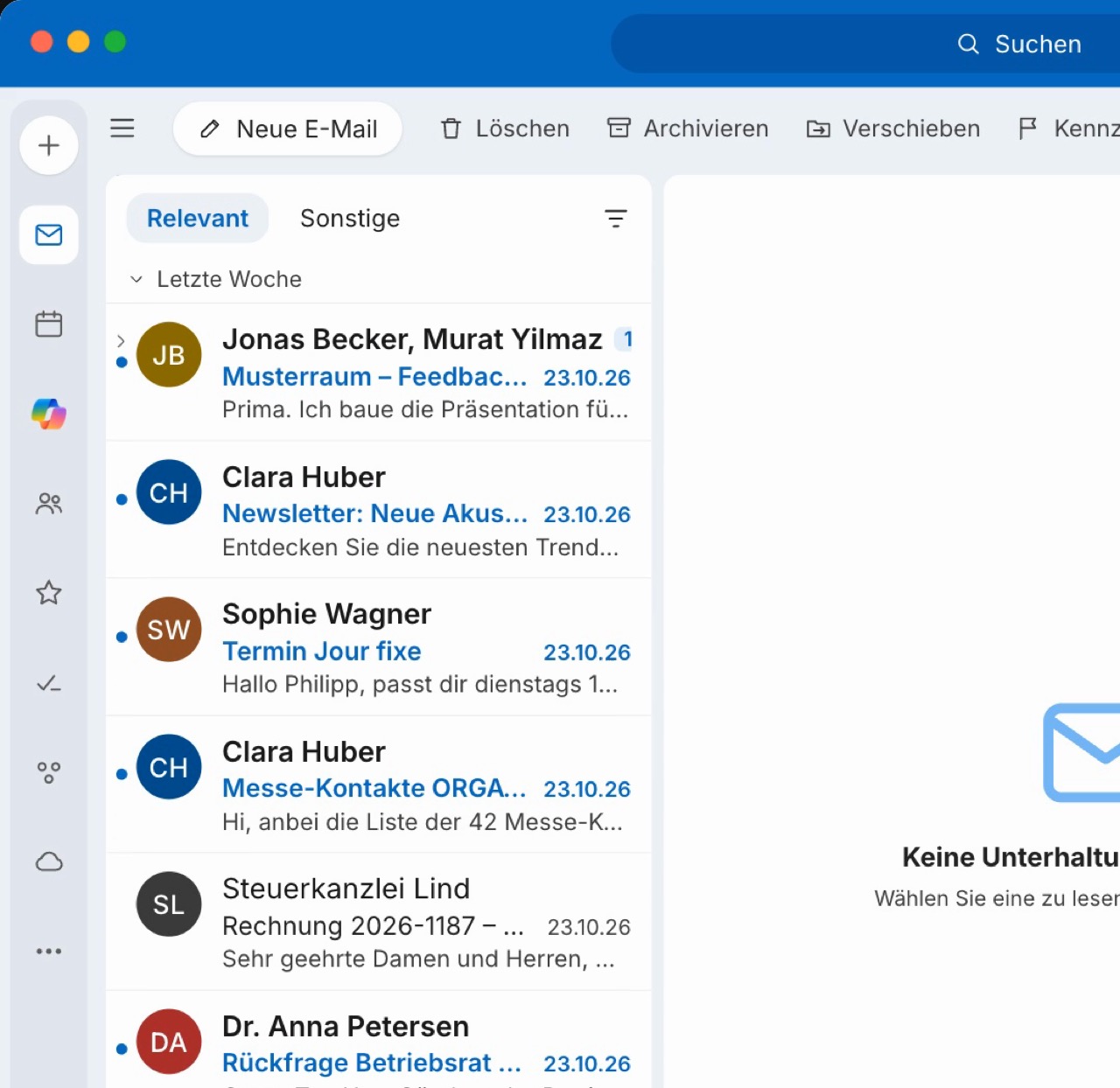
Task: Switch to the Relevant tab
Action: (x=198, y=218)
